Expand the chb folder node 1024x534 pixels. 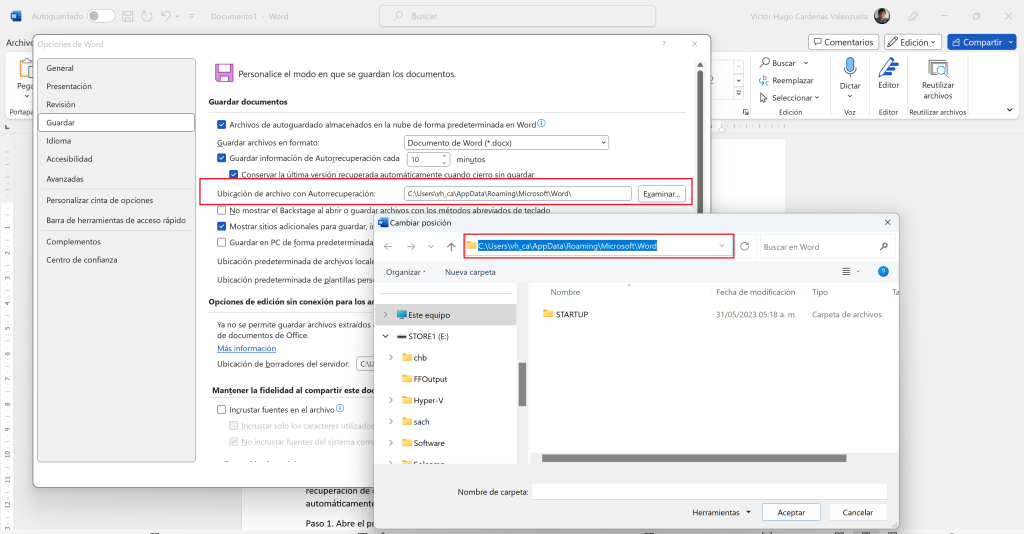[391, 358]
